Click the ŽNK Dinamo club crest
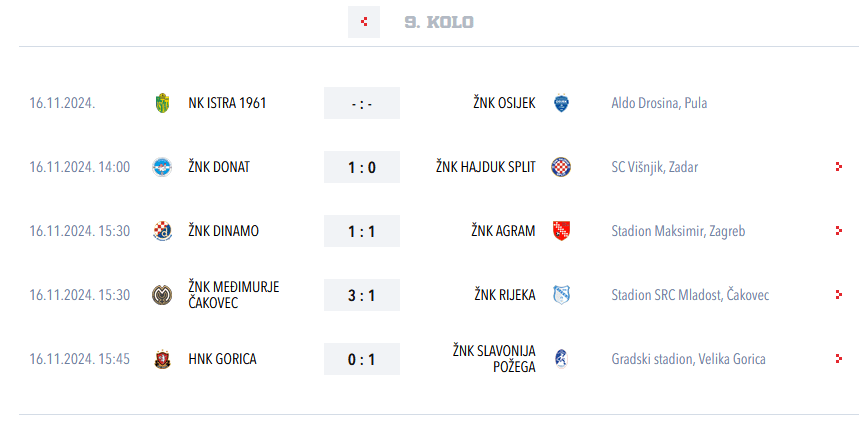Viewport: 867px width, 421px height. [x=162, y=231]
